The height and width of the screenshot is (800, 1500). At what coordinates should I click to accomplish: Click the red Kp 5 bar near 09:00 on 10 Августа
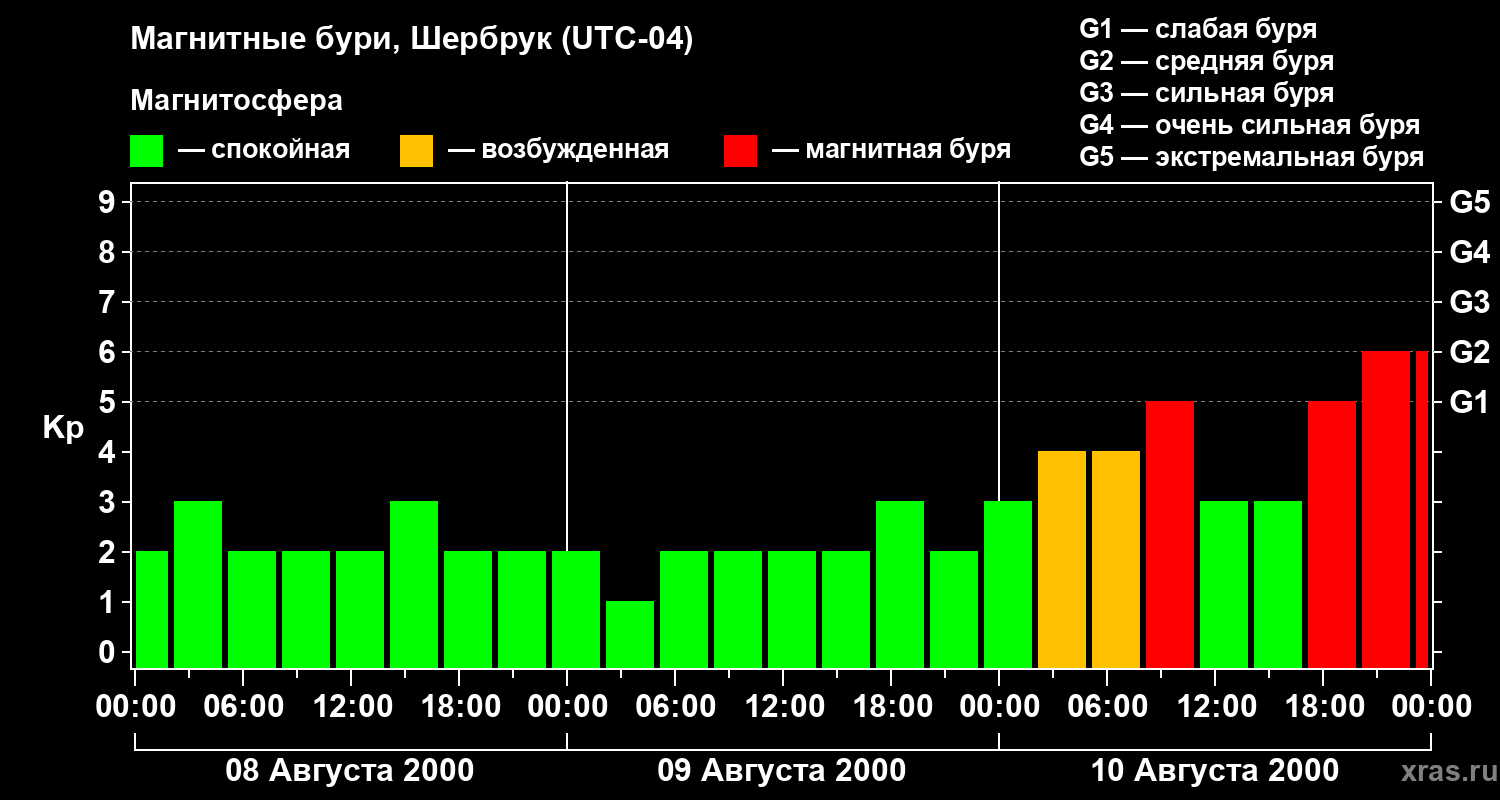(1170, 534)
